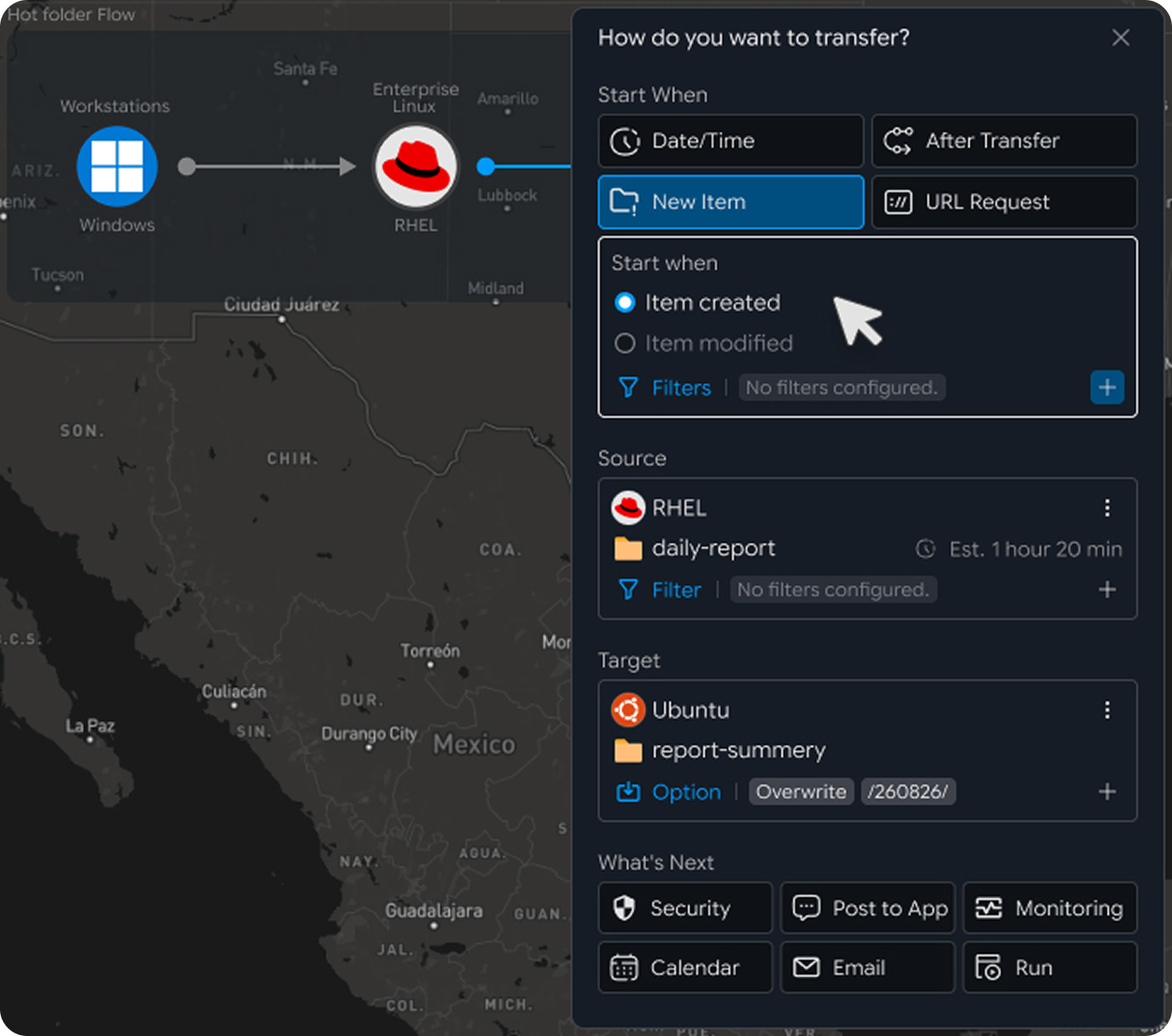Click the Run schedule icon
The image size is (1172, 1036).
tap(989, 967)
